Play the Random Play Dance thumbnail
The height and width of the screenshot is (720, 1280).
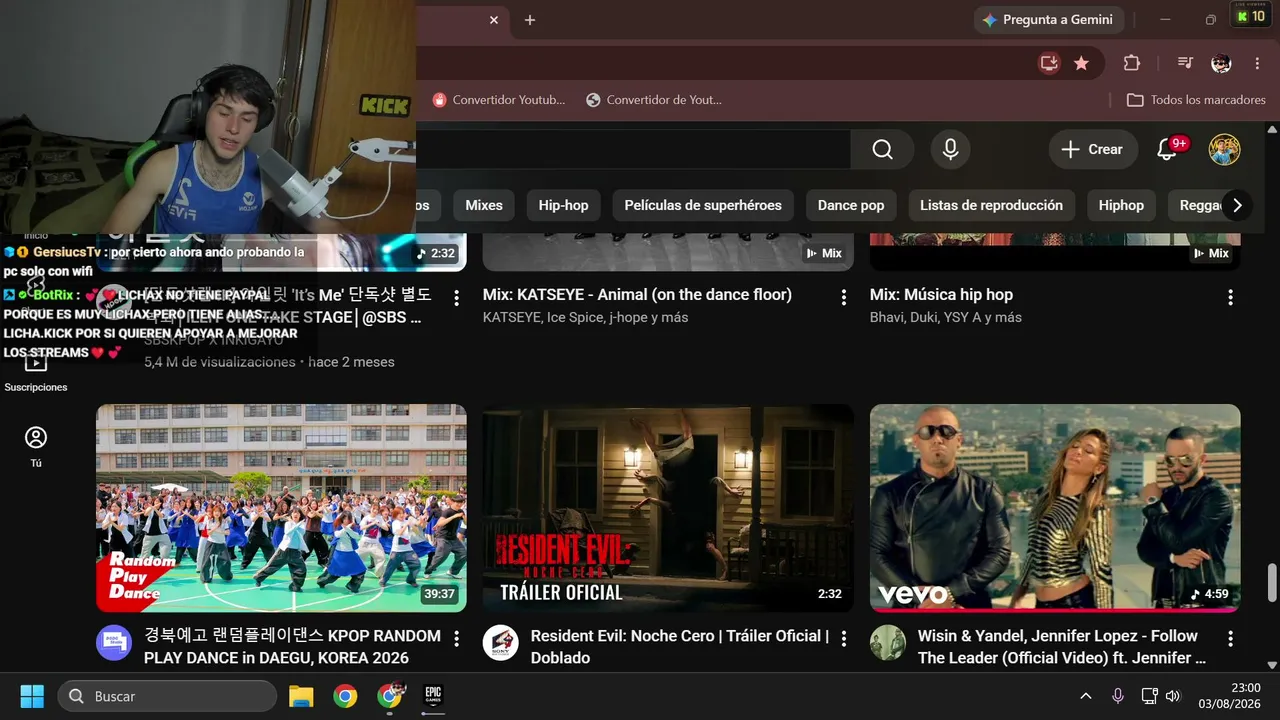tap(281, 508)
